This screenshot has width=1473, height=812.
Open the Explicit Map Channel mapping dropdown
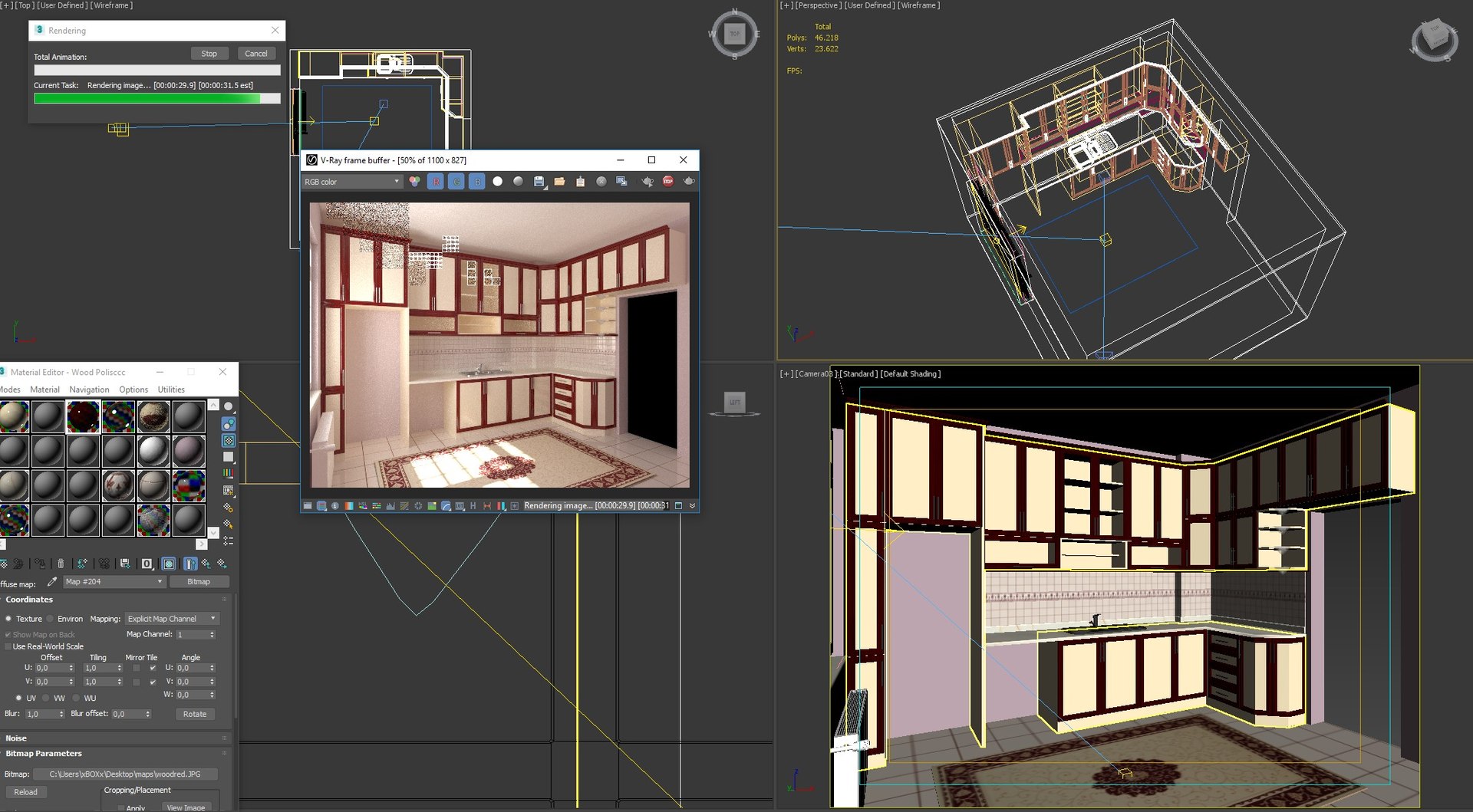pos(173,619)
